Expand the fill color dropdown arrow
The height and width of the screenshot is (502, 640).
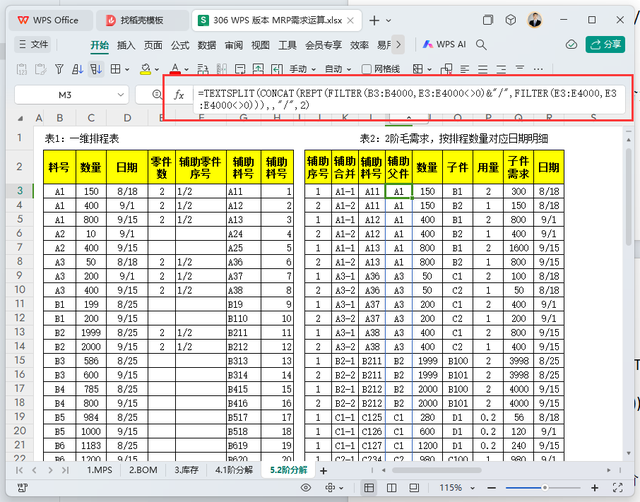tap(157, 69)
